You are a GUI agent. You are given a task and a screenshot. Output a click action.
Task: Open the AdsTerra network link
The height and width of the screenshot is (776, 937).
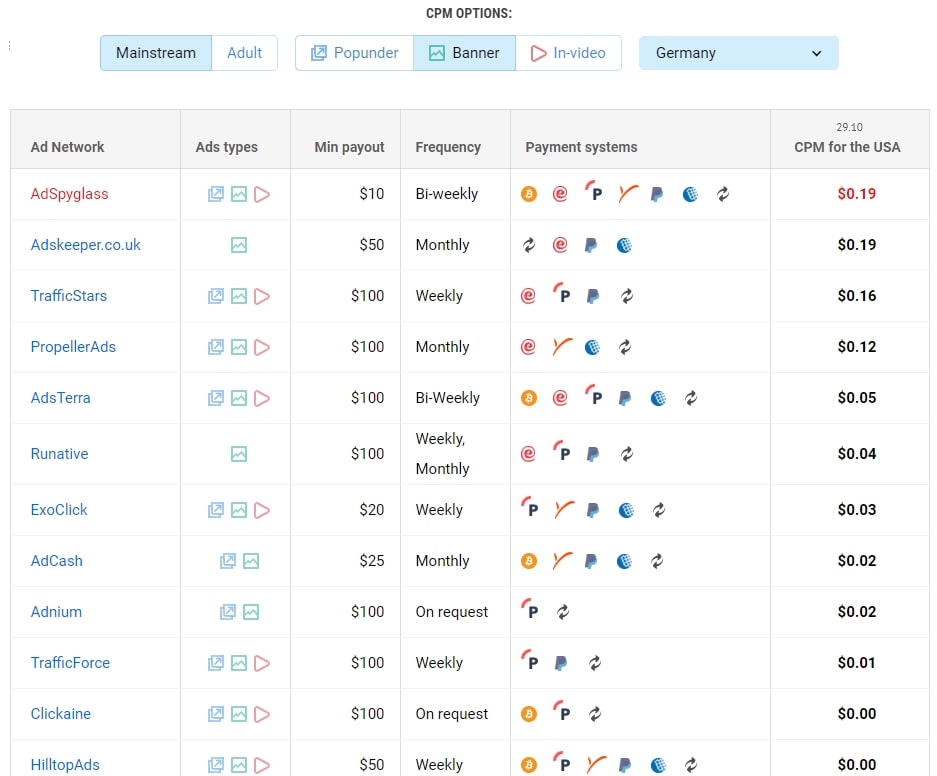[x=60, y=398]
